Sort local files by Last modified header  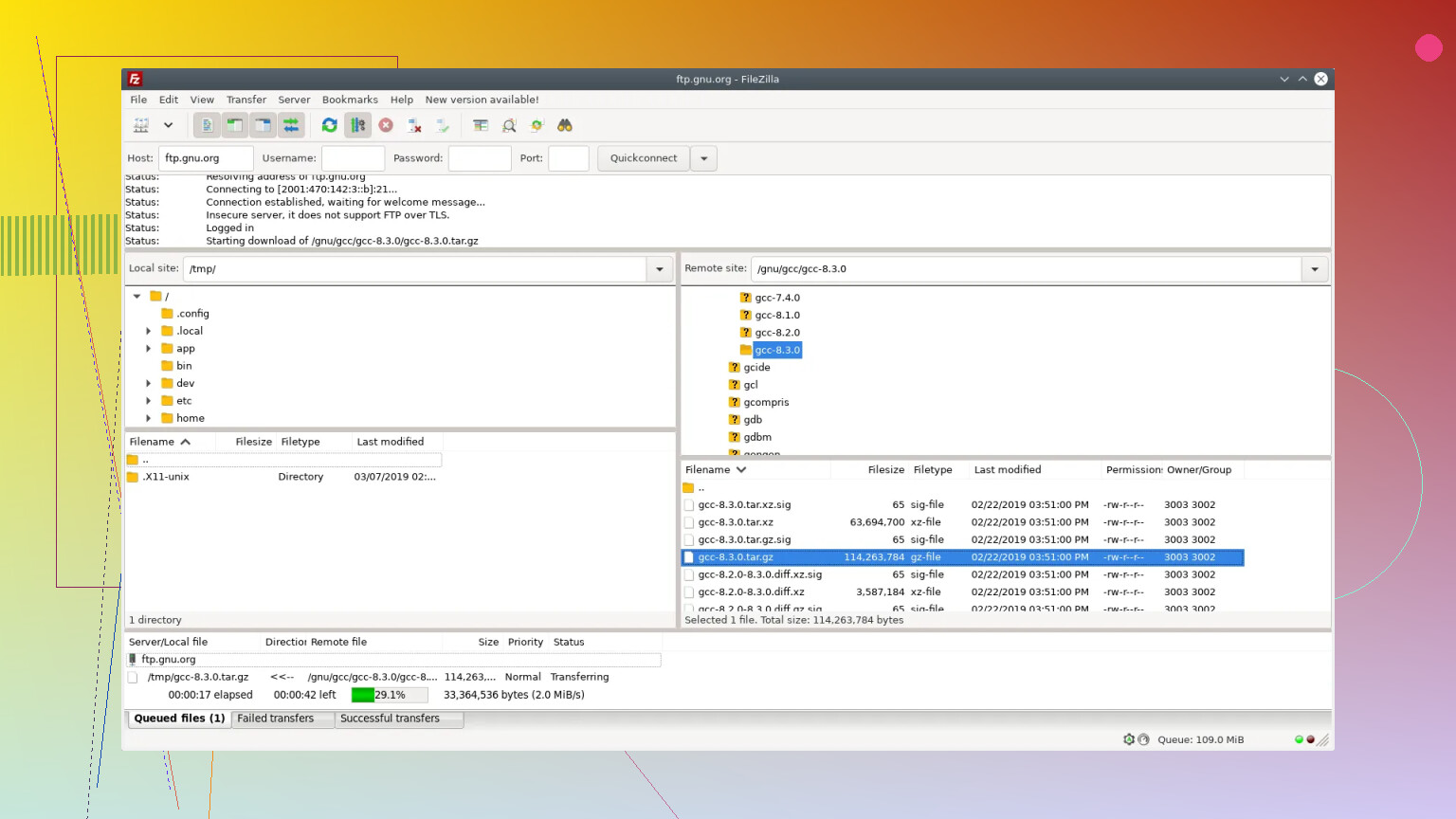pos(397,442)
